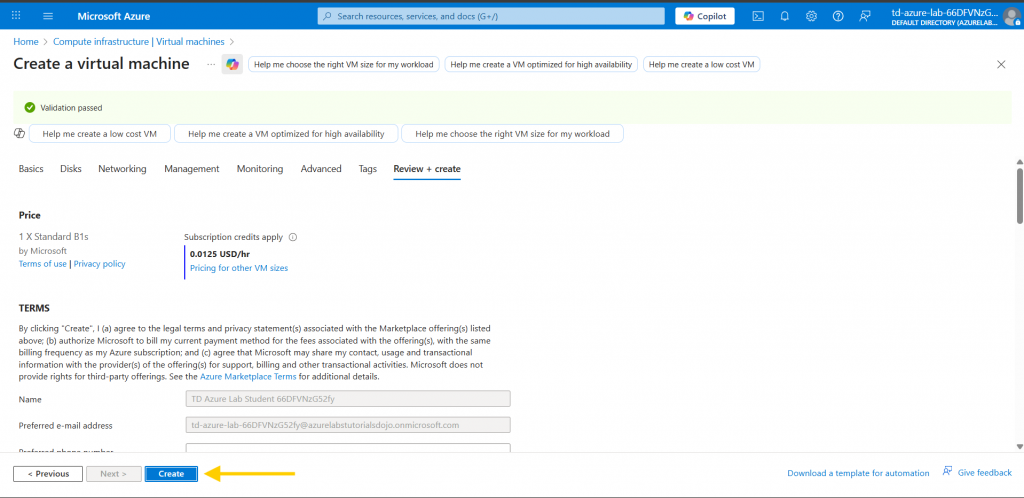Click the feedback icon in header

(865, 16)
